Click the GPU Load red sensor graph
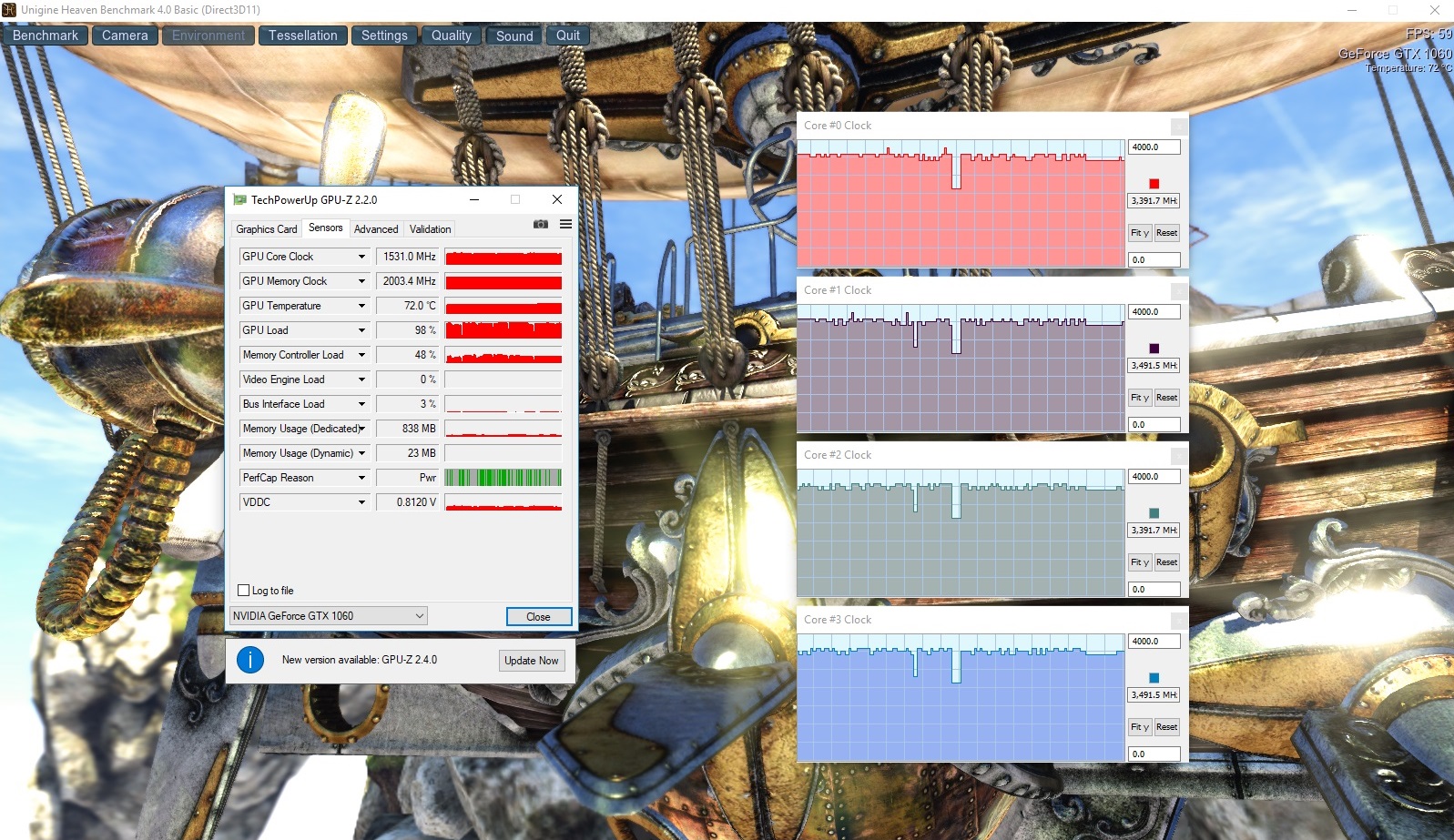The image size is (1454, 840). coord(503,330)
